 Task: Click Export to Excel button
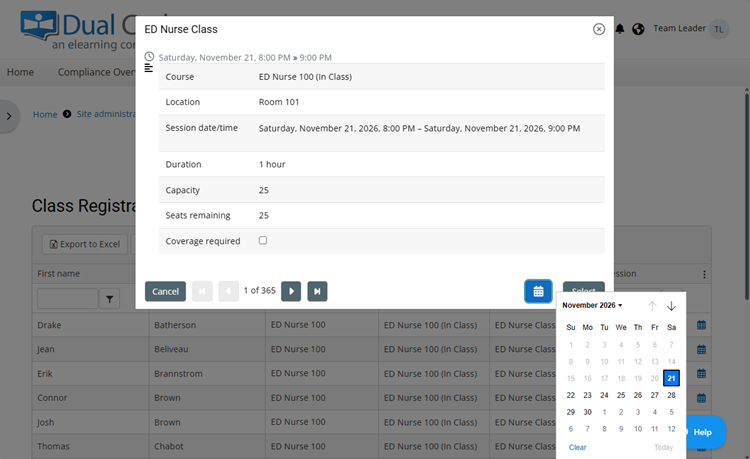point(84,244)
